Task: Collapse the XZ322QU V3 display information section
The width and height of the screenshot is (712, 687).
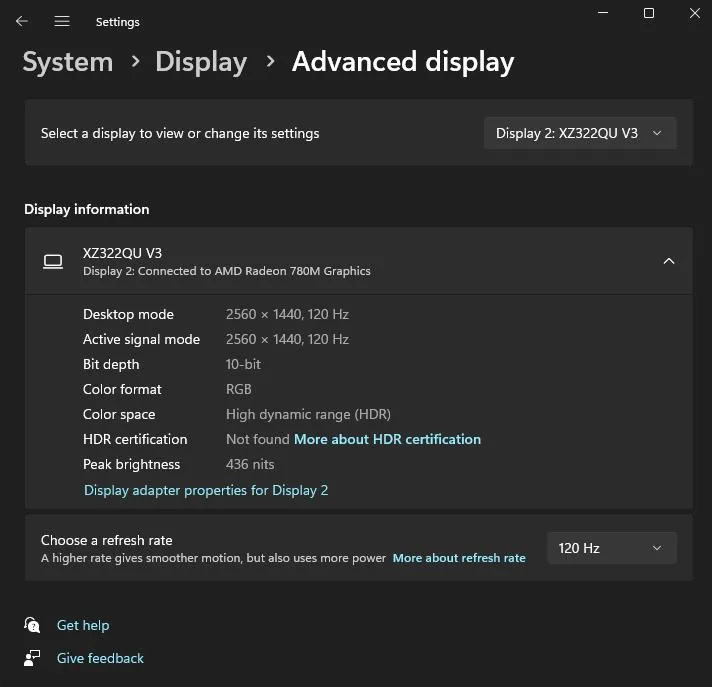Action: click(669, 261)
